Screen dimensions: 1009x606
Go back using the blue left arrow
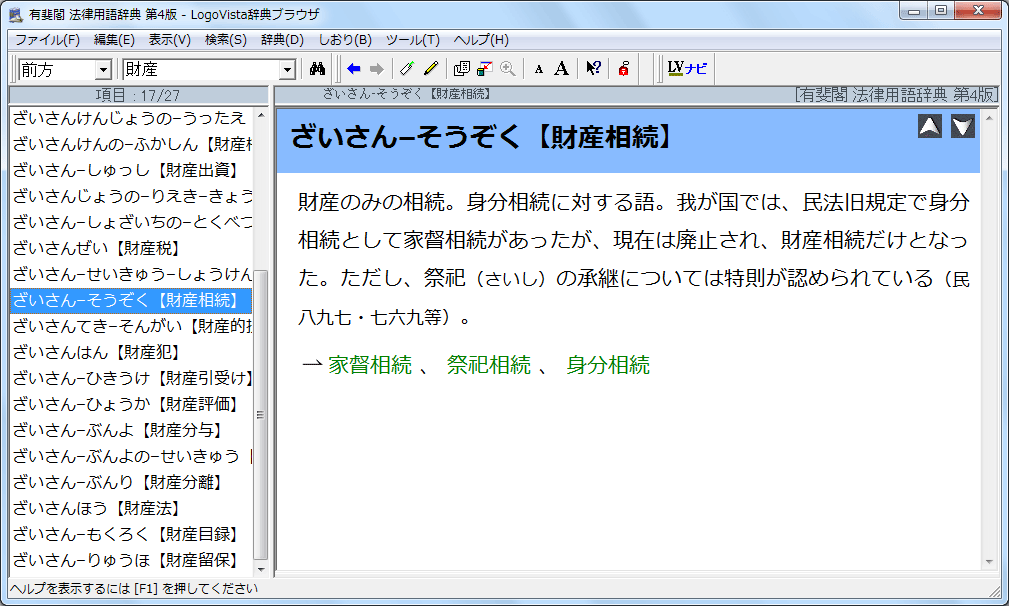click(352, 69)
